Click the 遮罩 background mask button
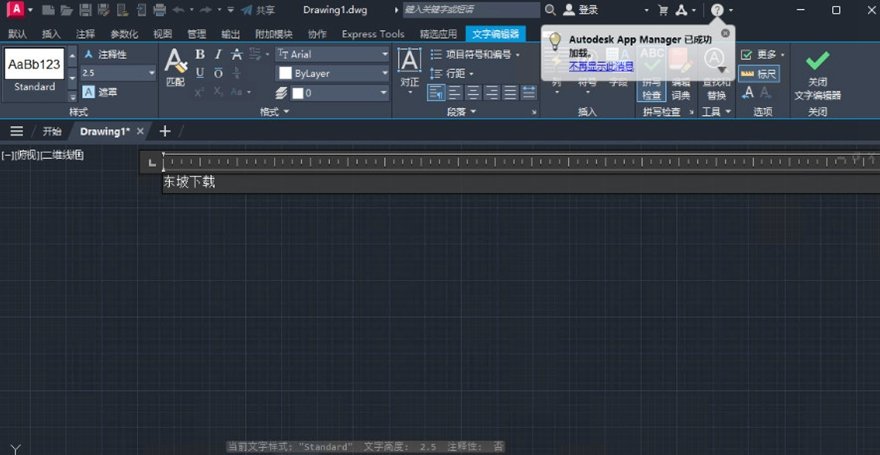Viewport: 880px width, 455px height. click(100, 92)
